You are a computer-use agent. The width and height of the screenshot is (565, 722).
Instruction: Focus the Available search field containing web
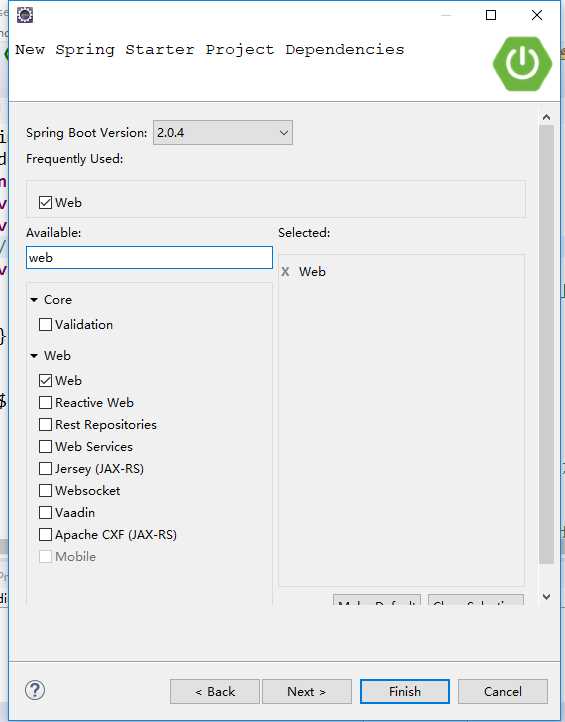click(x=149, y=258)
